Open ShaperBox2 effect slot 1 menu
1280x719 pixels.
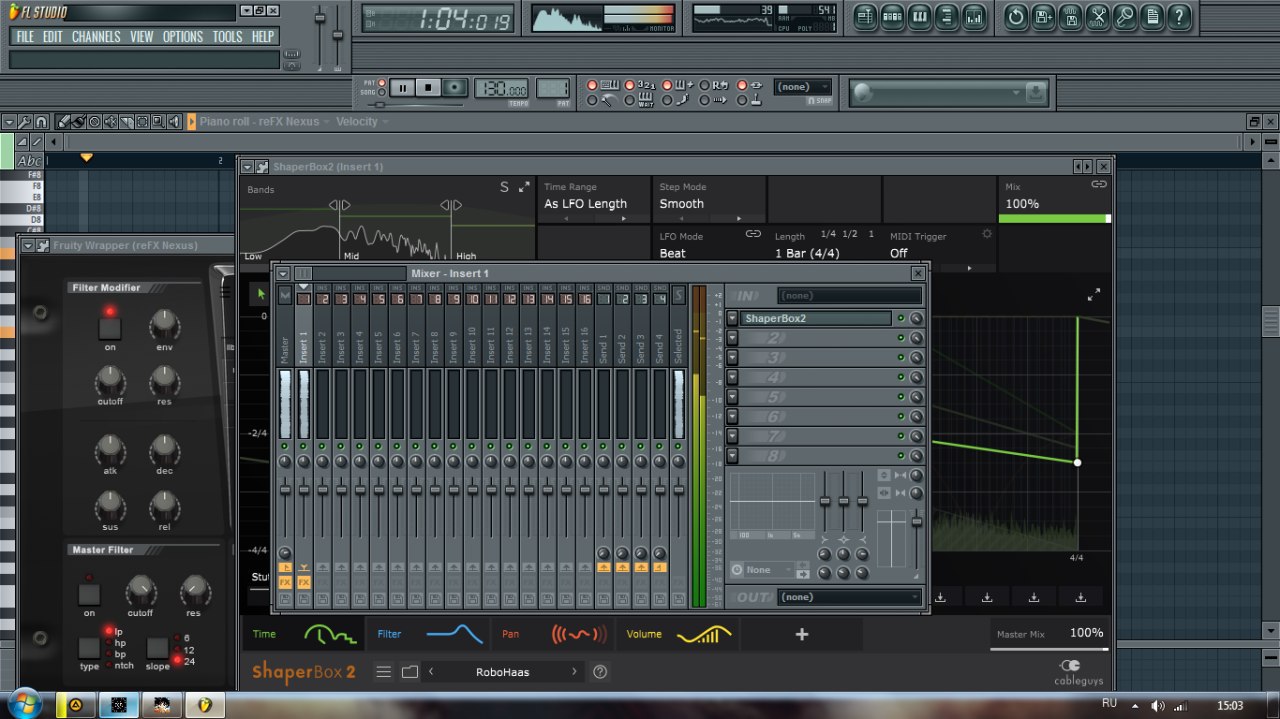click(x=733, y=318)
